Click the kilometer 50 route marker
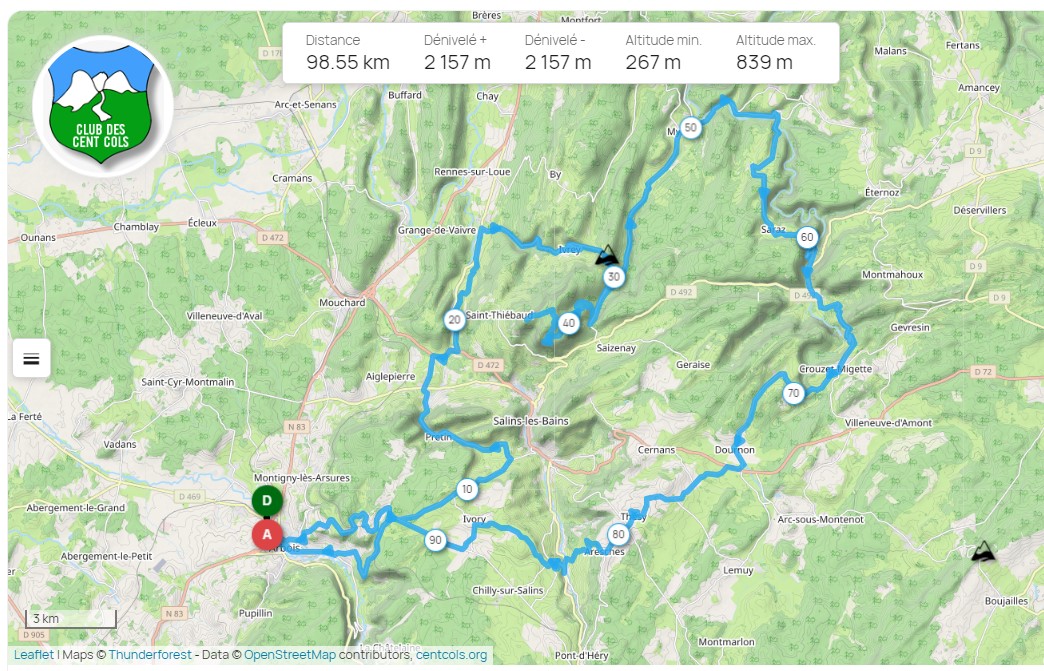This screenshot has width=1044, height=671. pos(691,127)
